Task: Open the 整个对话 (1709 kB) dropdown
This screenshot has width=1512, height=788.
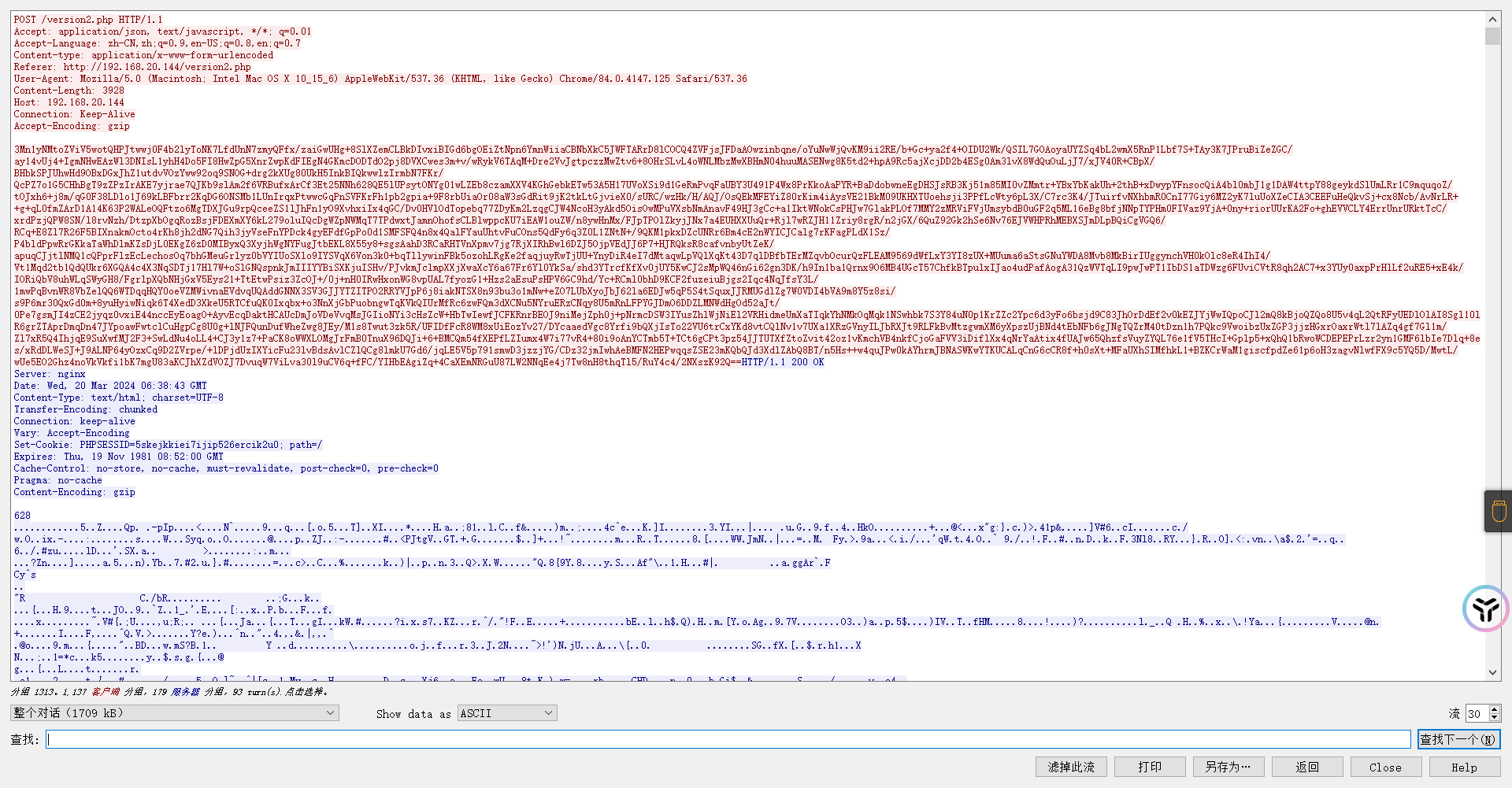Action: pos(174,713)
